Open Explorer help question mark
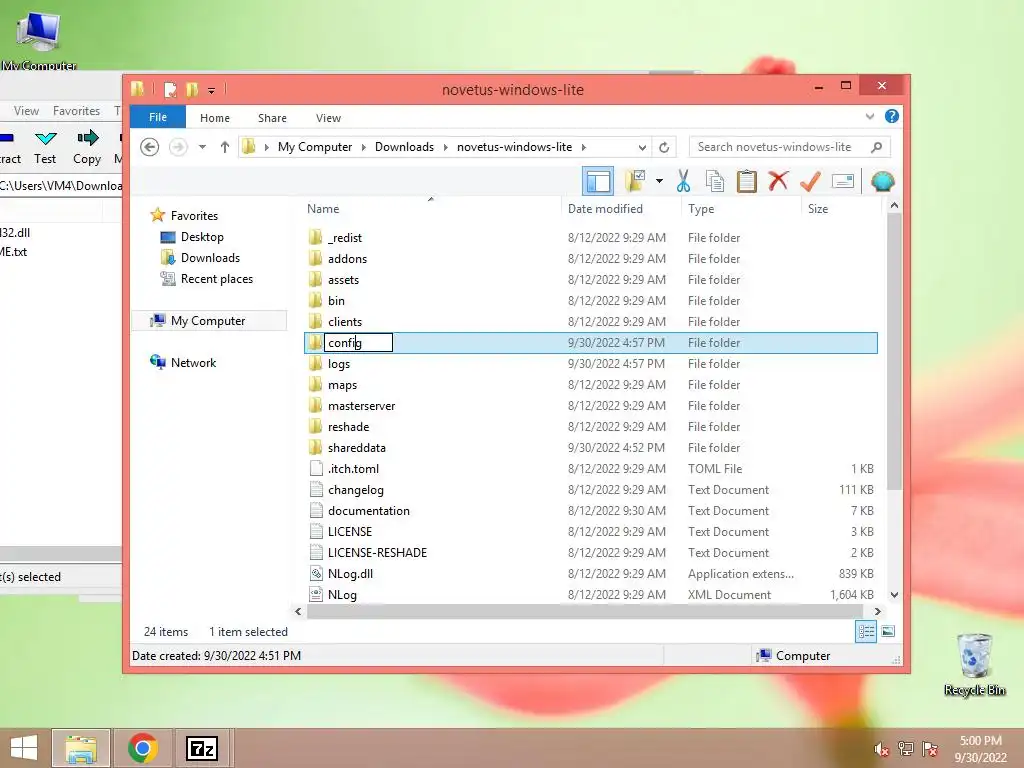Screen dimensions: 1024x768 [x=891, y=116]
